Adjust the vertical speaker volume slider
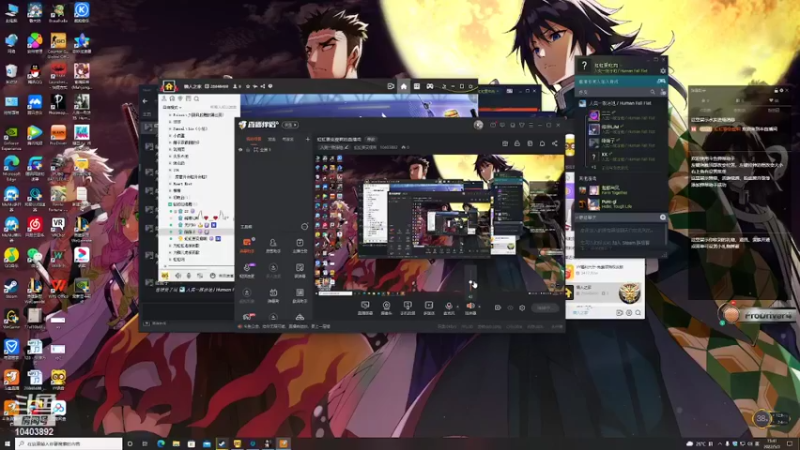The image size is (800, 450). click(x=470, y=282)
